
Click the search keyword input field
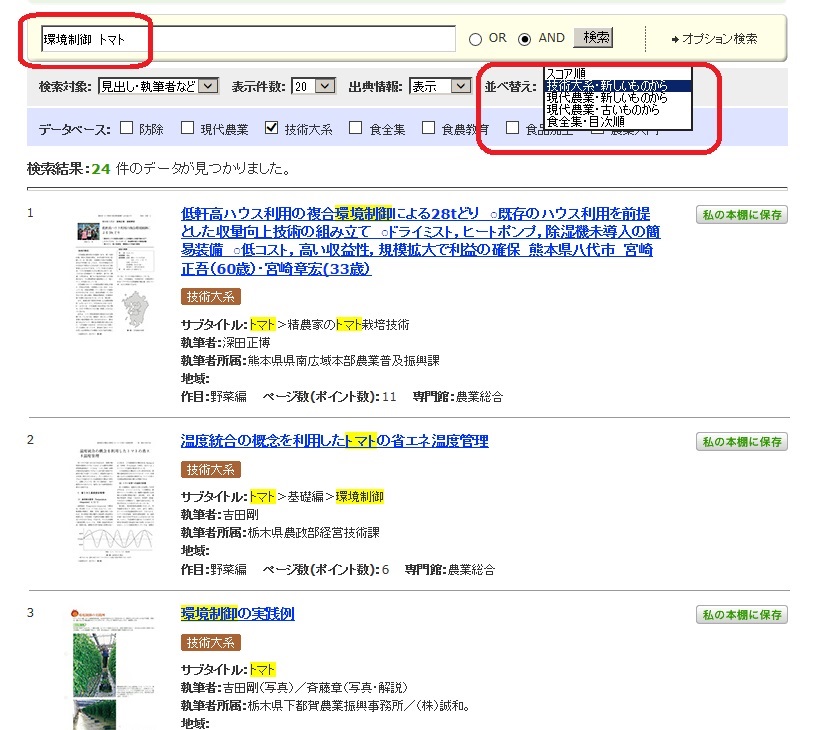tap(248, 39)
